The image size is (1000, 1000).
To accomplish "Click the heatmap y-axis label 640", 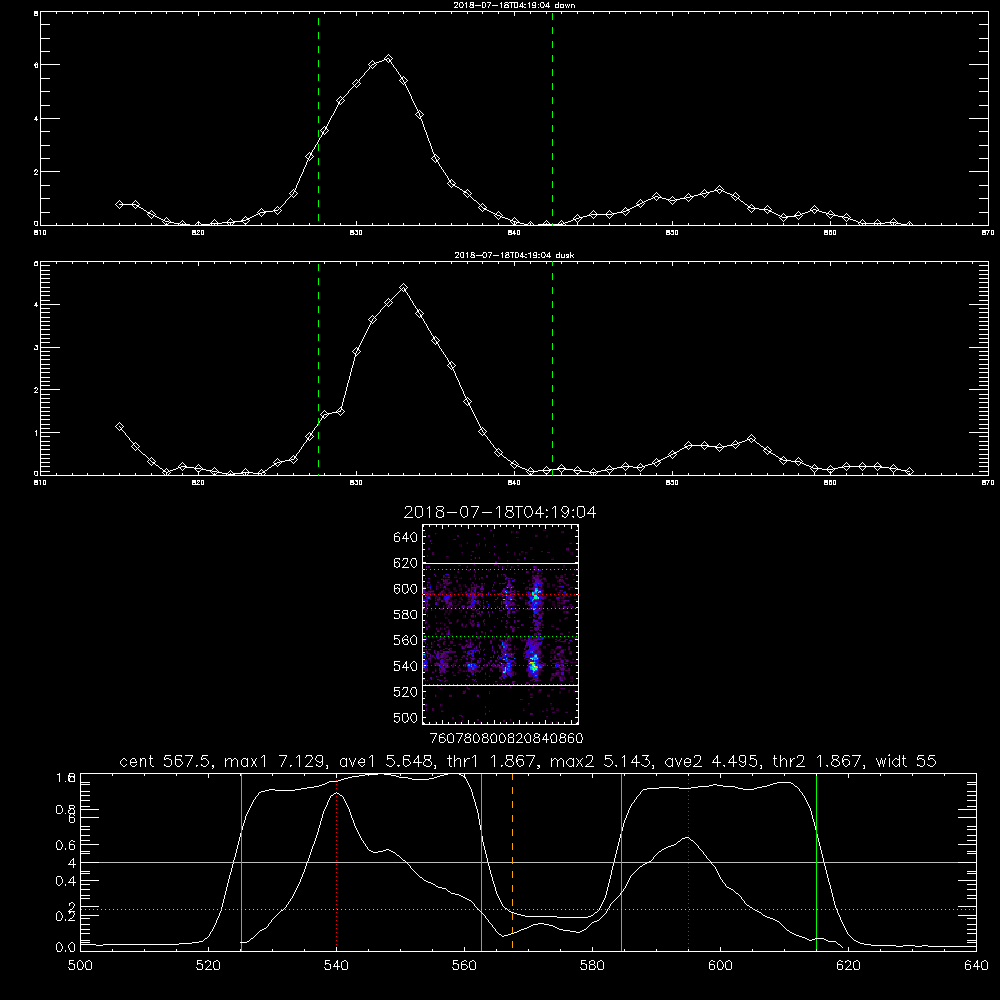I will point(406,538).
